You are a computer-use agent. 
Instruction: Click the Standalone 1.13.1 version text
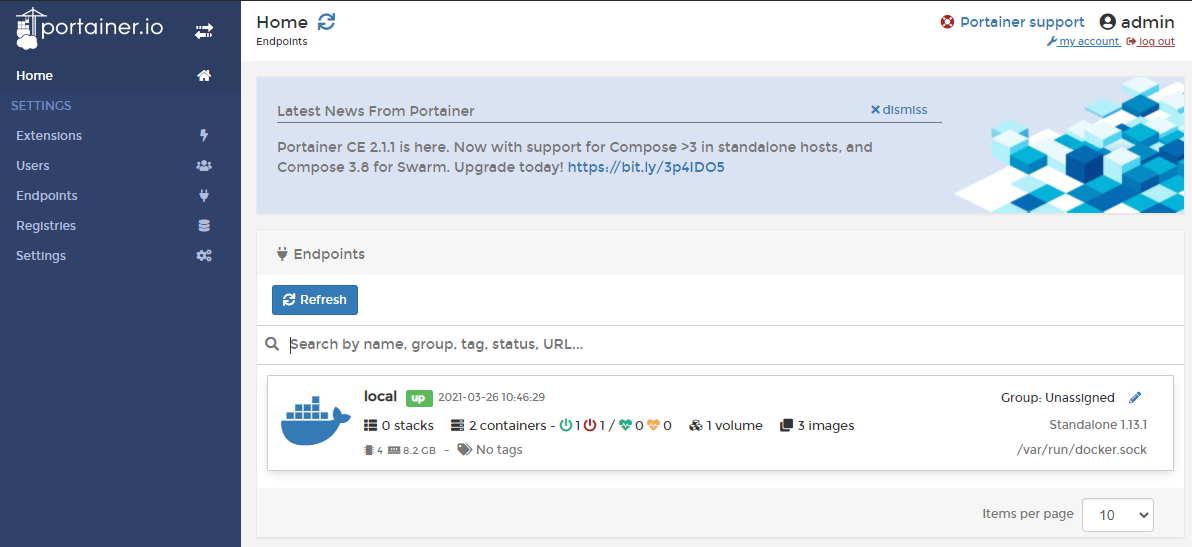[x=1098, y=425]
